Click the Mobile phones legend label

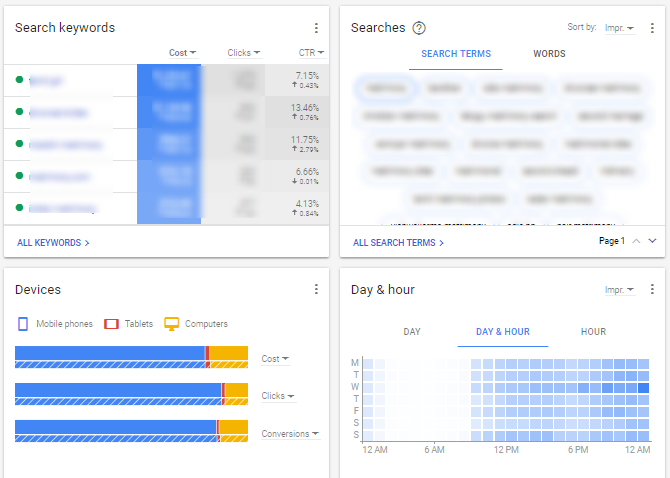click(x=65, y=324)
